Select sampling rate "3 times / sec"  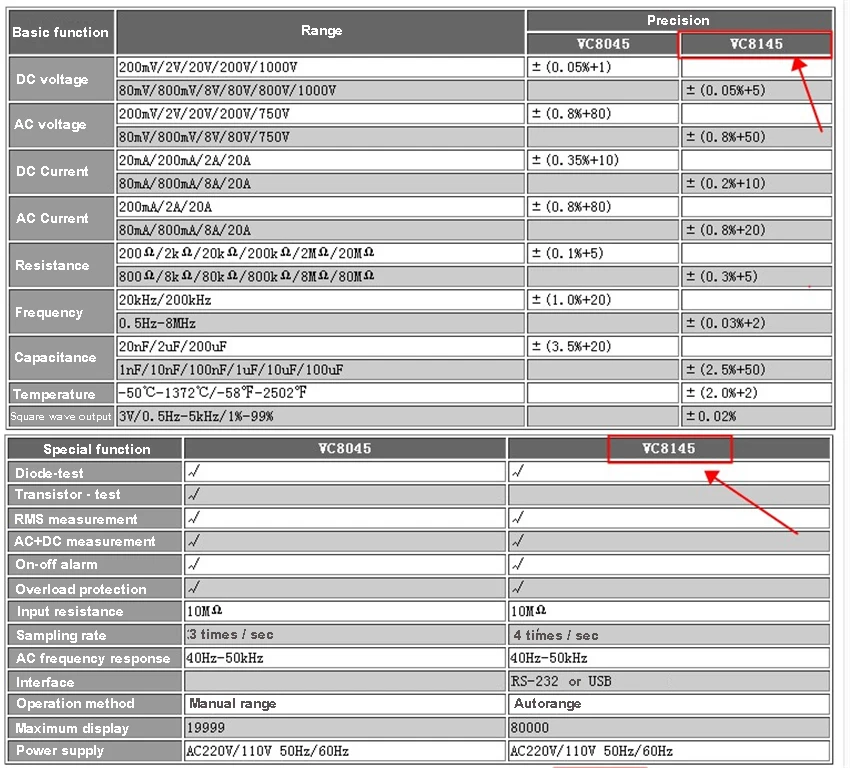click(x=345, y=635)
